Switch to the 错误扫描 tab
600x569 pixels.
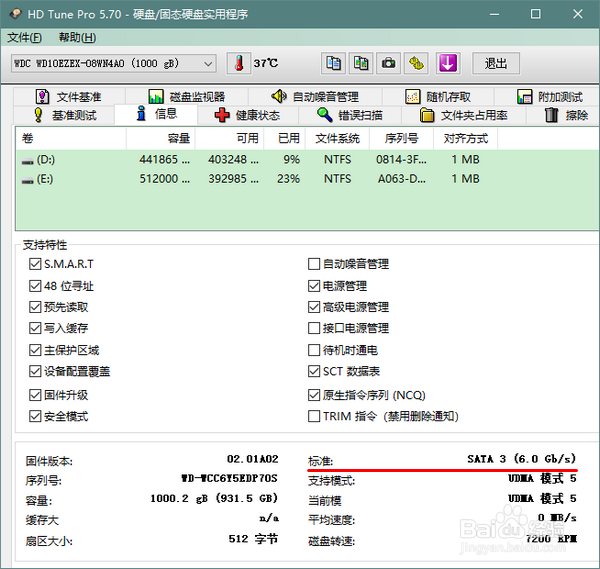pos(350,115)
